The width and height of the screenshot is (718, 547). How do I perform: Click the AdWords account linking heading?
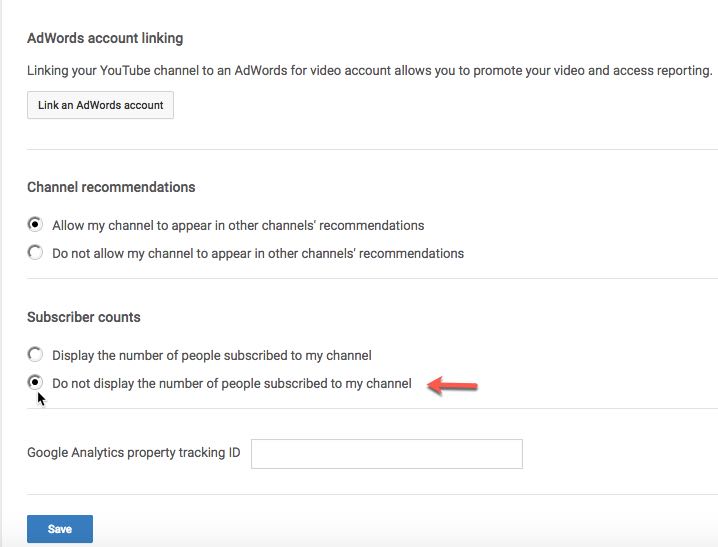105,39
